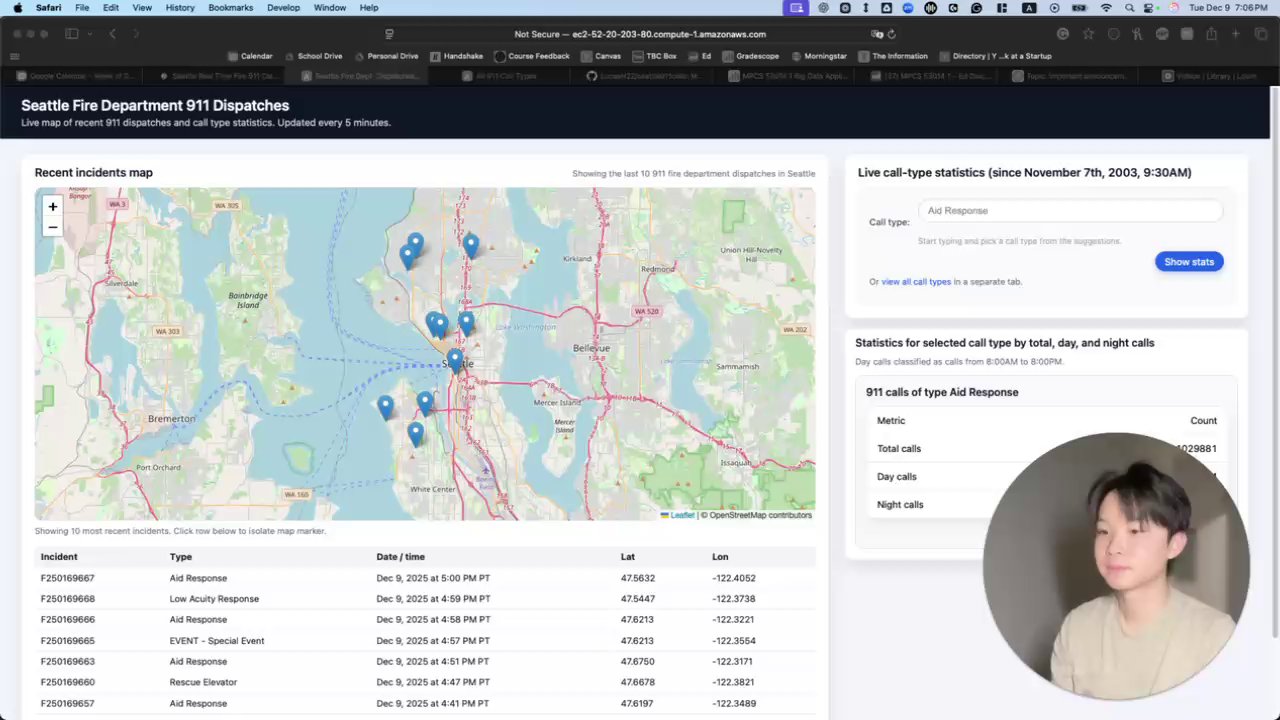The width and height of the screenshot is (1280, 720).
Task: Open The Information bookmark
Action: point(894,56)
